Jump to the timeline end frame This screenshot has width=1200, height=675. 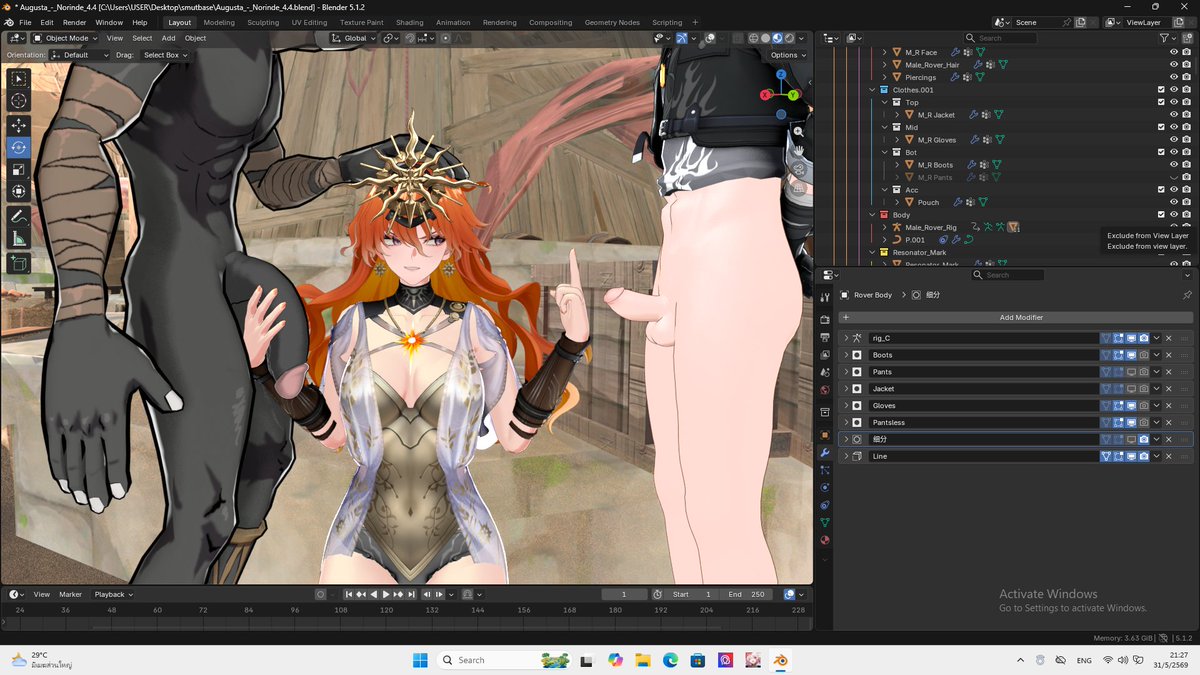(x=410, y=594)
